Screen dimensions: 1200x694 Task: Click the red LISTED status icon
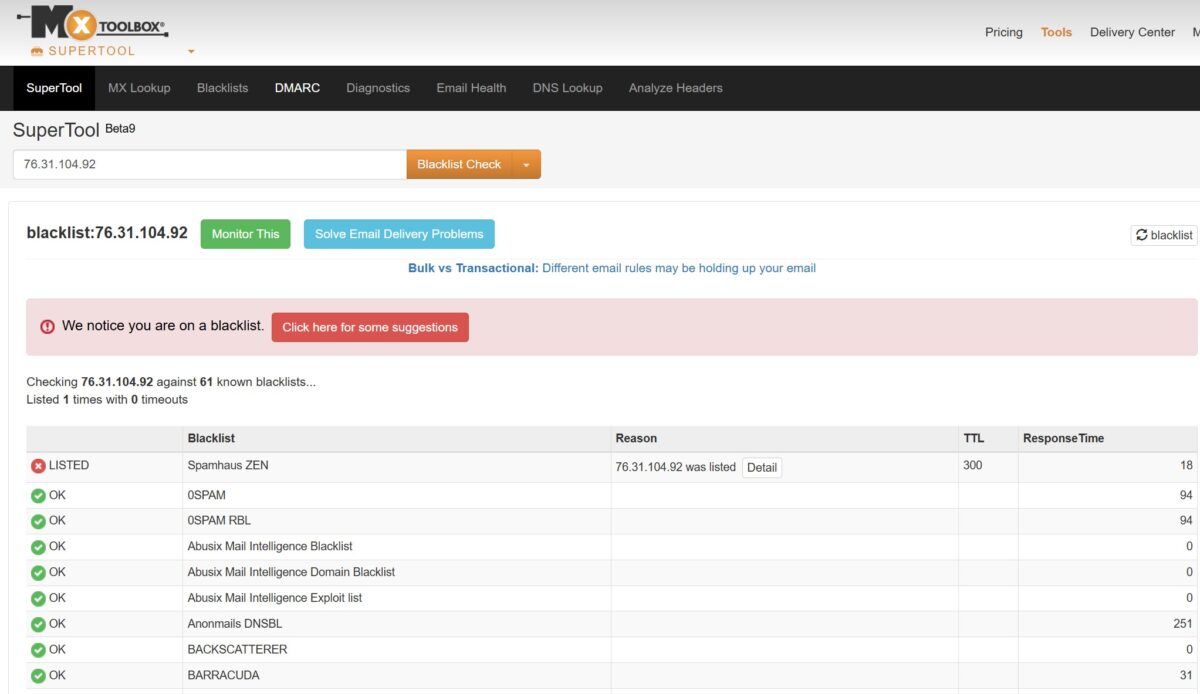click(x=39, y=466)
